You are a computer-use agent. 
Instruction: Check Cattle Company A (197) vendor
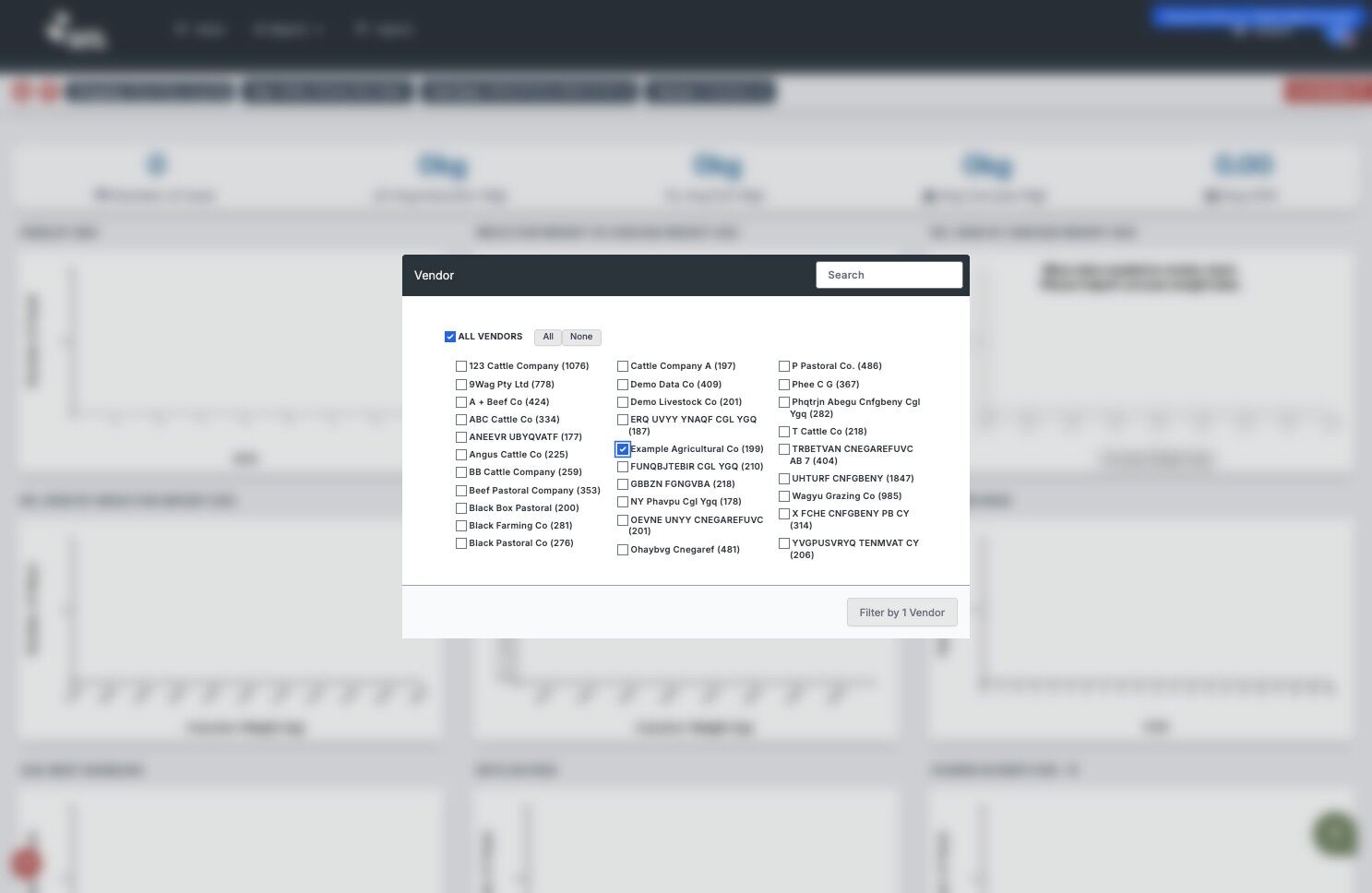click(x=623, y=366)
